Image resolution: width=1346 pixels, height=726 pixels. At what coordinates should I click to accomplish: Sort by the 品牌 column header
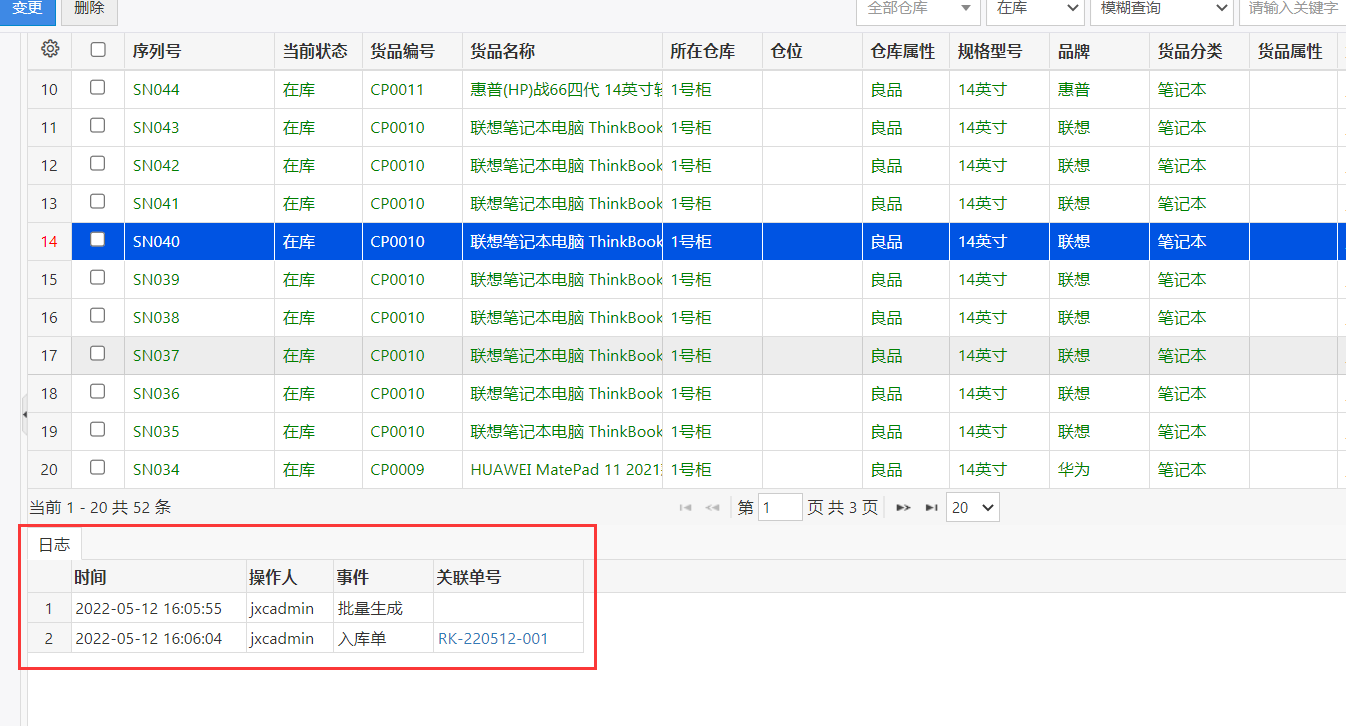[x=1099, y=52]
